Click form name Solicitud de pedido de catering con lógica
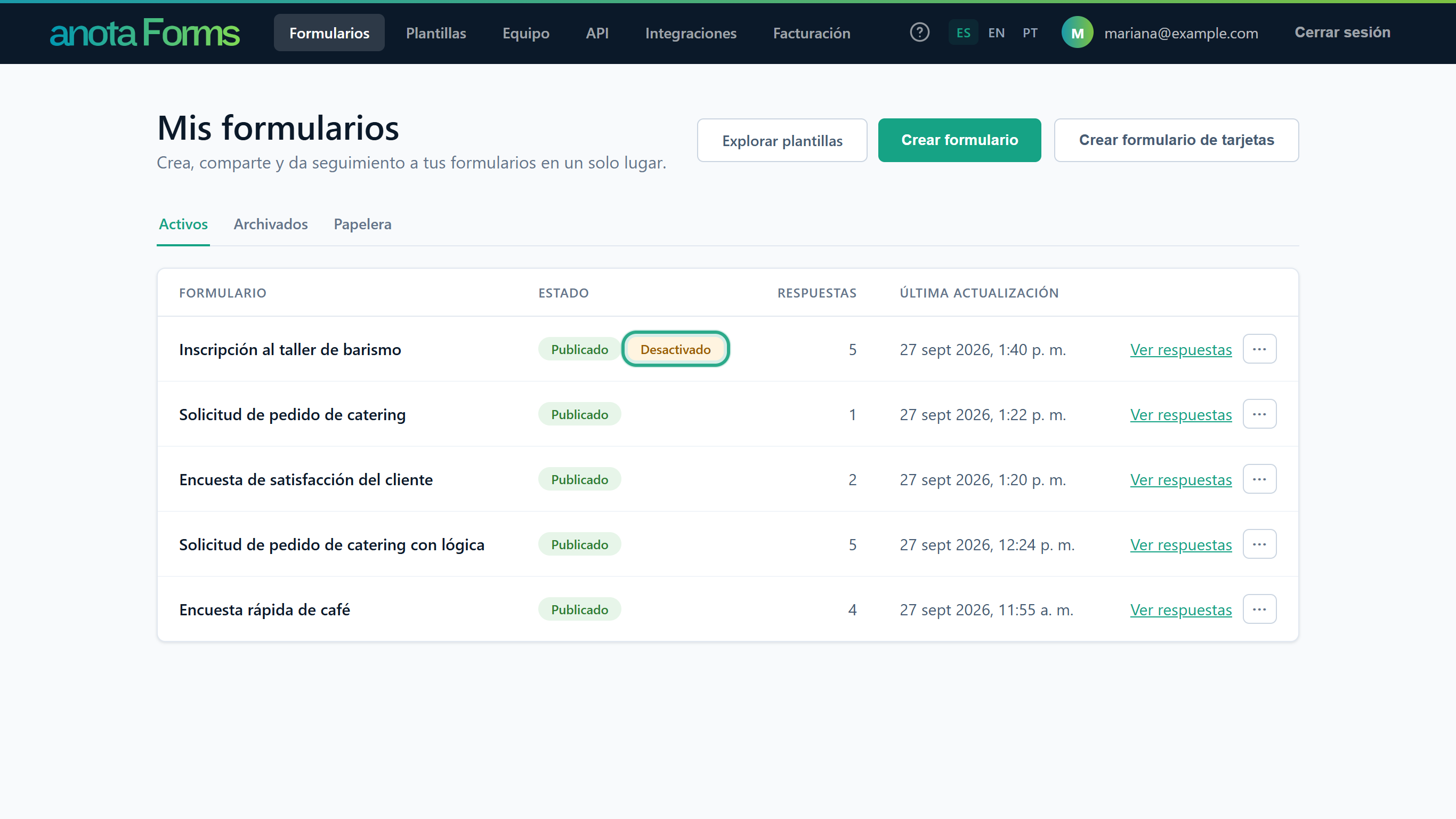The height and width of the screenshot is (819, 1456). coord(332,545)
